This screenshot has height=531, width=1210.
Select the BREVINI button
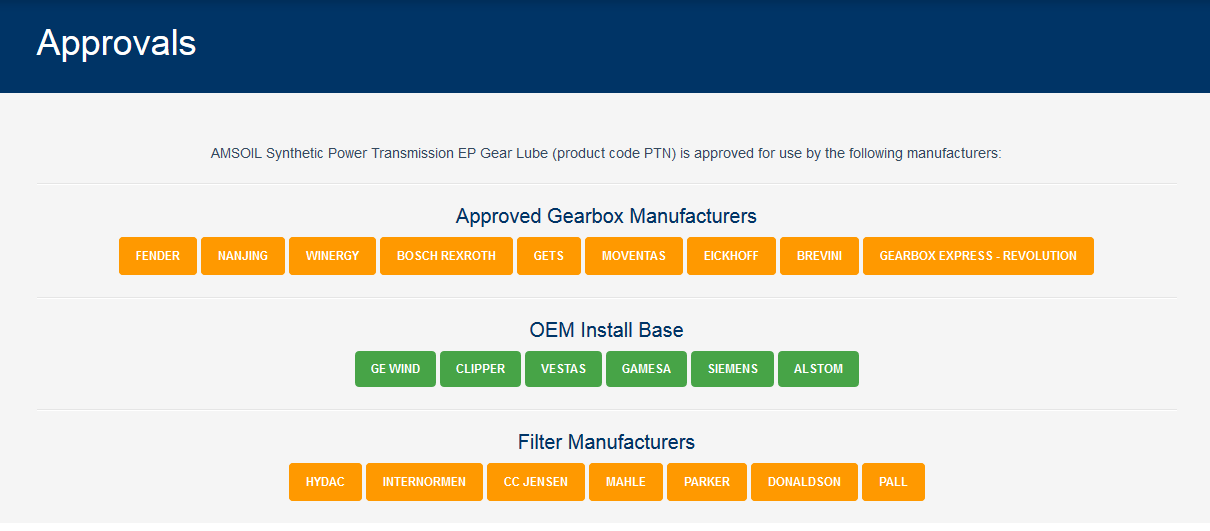point(819,256)
